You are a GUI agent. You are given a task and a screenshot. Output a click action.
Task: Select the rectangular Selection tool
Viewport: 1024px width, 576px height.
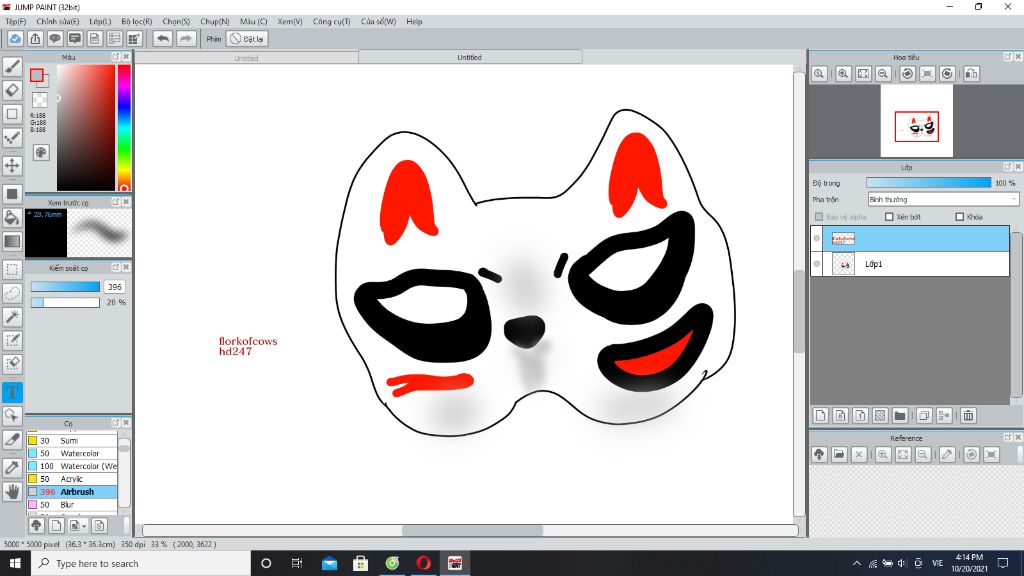[12, 269]
